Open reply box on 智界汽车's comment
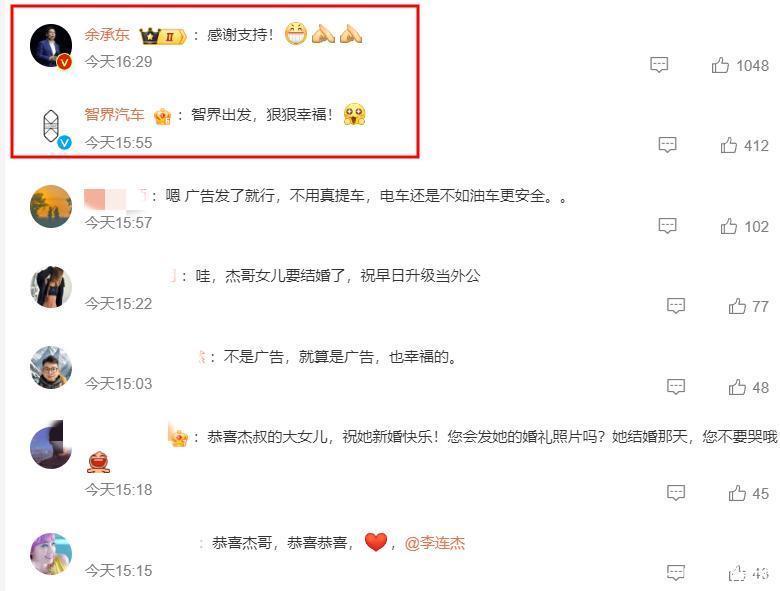780x591 pixels. coord(667,145)
